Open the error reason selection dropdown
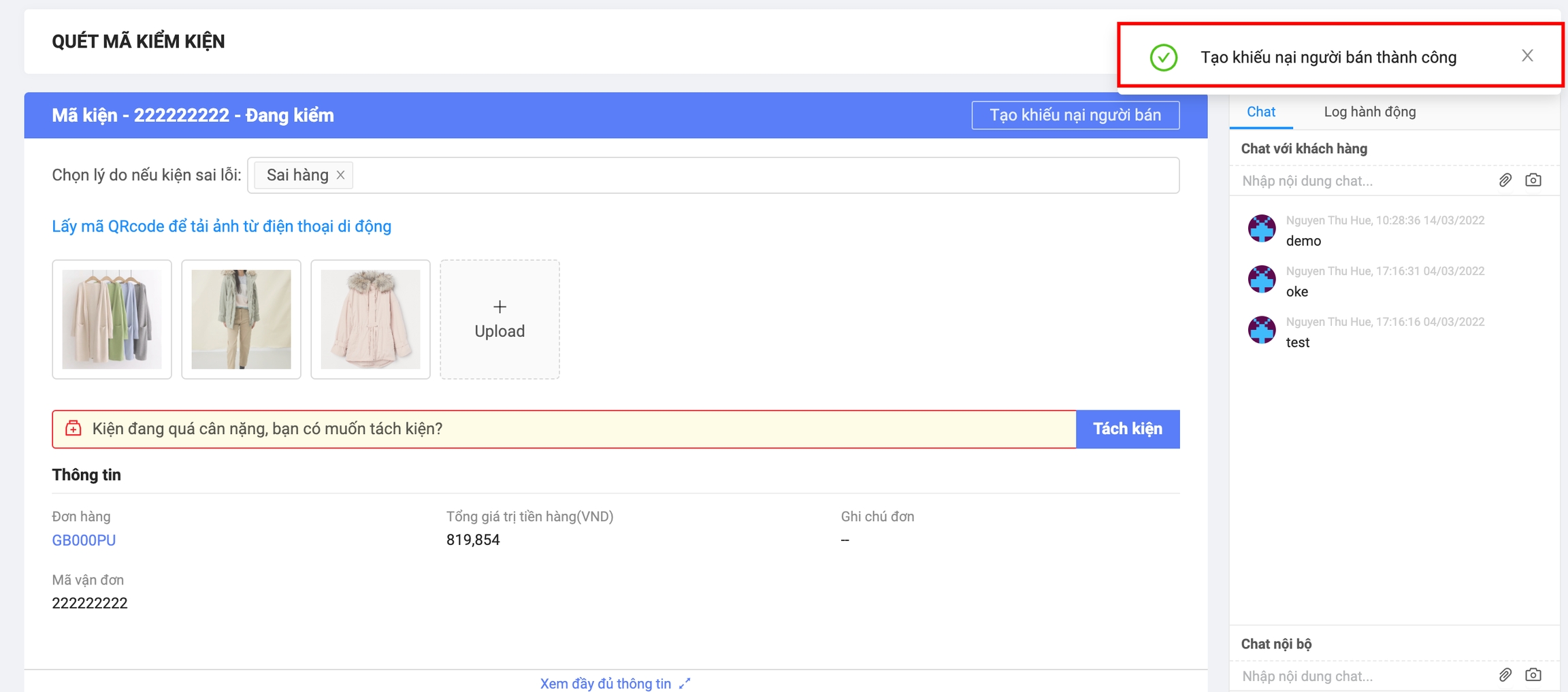Viewport: 1568px width, 692px height. [762, 176]
